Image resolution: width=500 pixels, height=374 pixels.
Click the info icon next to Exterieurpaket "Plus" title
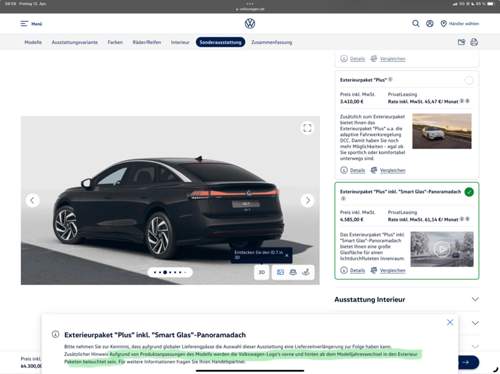[390, 79]
